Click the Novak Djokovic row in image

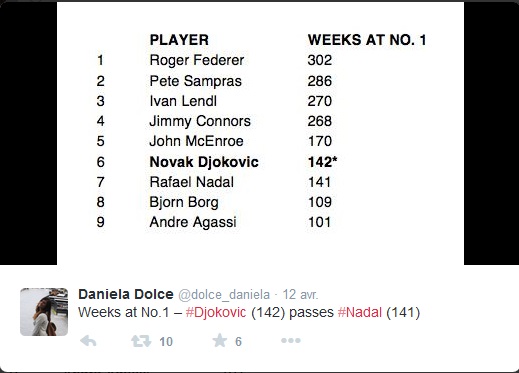(217, 162)
